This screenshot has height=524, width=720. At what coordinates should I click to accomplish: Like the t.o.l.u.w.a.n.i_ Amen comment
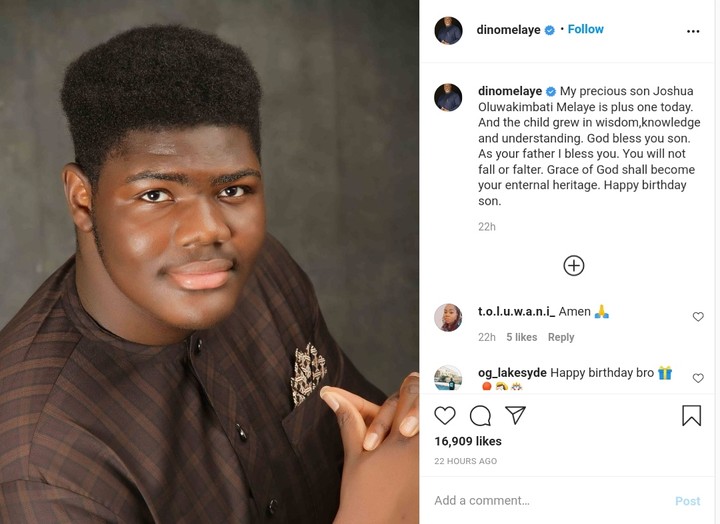pyautogui.click(x=698, y=317)
